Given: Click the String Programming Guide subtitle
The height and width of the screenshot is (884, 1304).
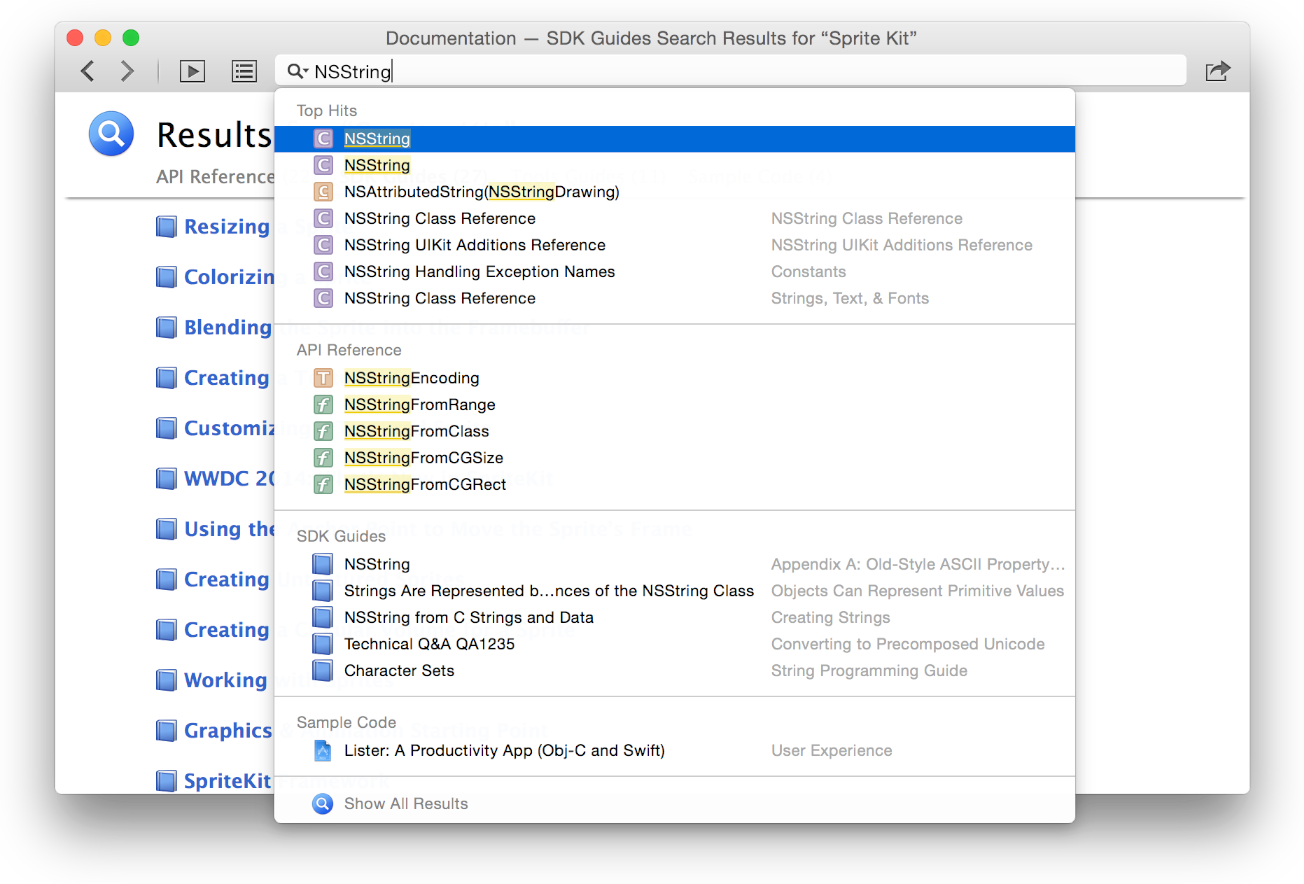Looking at the screenshot, I should [869, 671].
